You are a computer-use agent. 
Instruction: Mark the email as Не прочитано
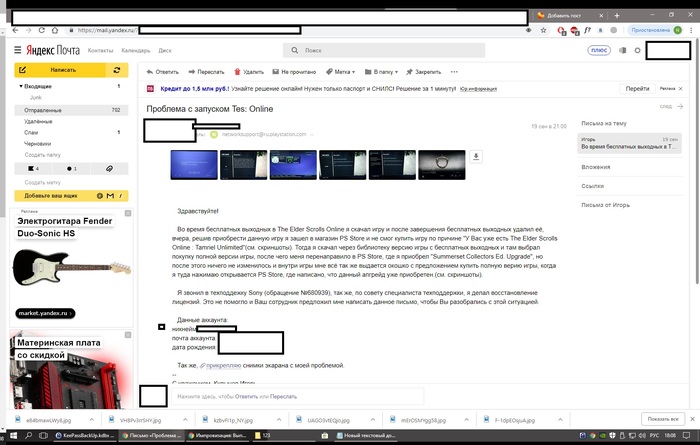294,72
